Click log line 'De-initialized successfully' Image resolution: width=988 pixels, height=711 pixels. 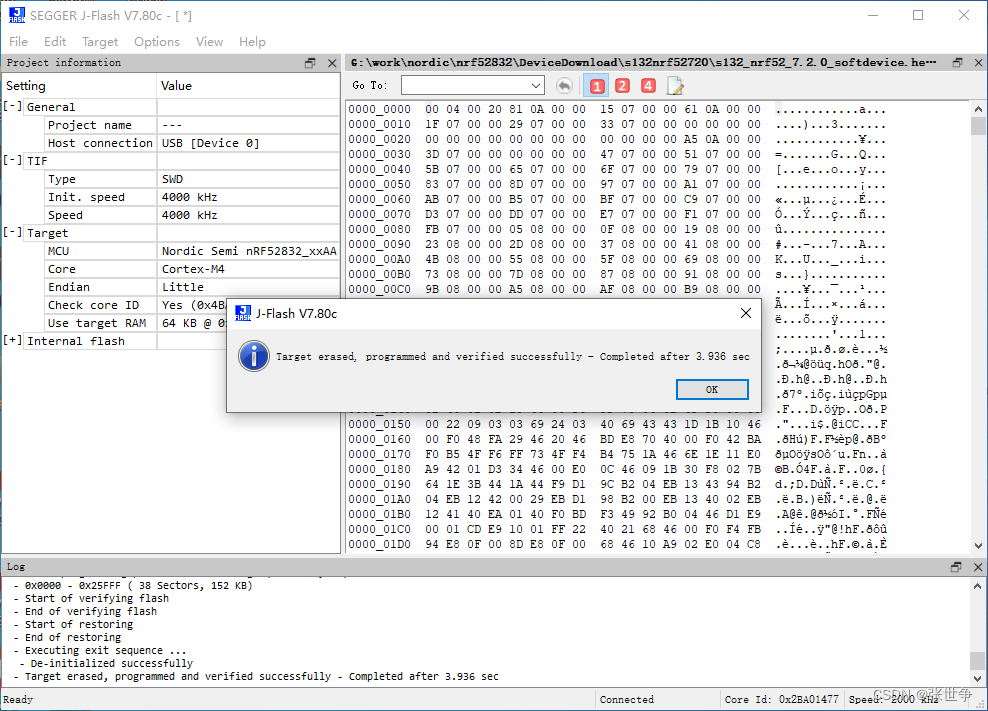pyautogui.click(x=112, y=663)
